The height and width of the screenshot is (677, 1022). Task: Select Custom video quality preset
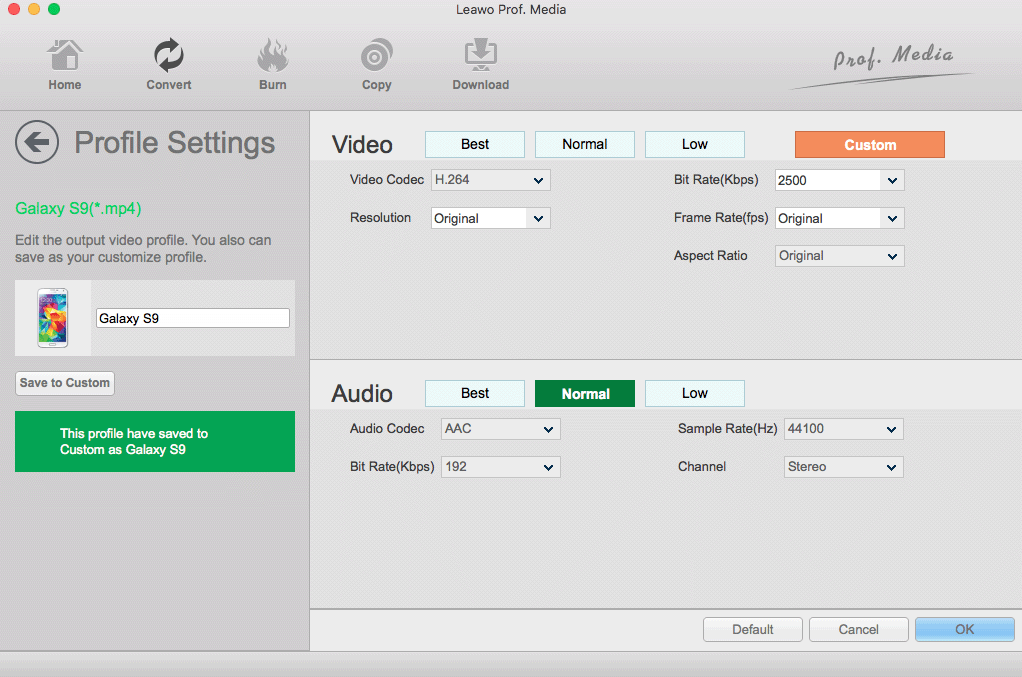(869, 145)
